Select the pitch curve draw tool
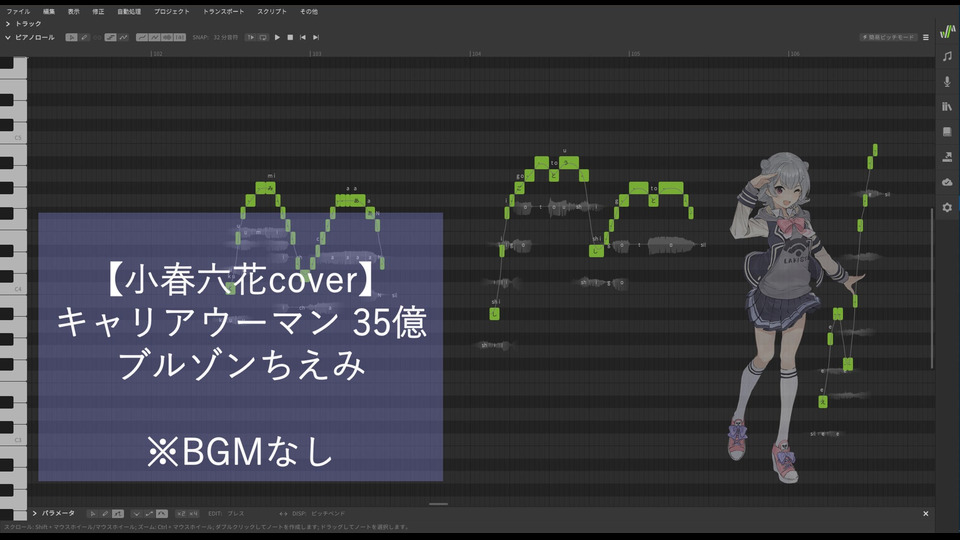960x540 pixels. 123,37
